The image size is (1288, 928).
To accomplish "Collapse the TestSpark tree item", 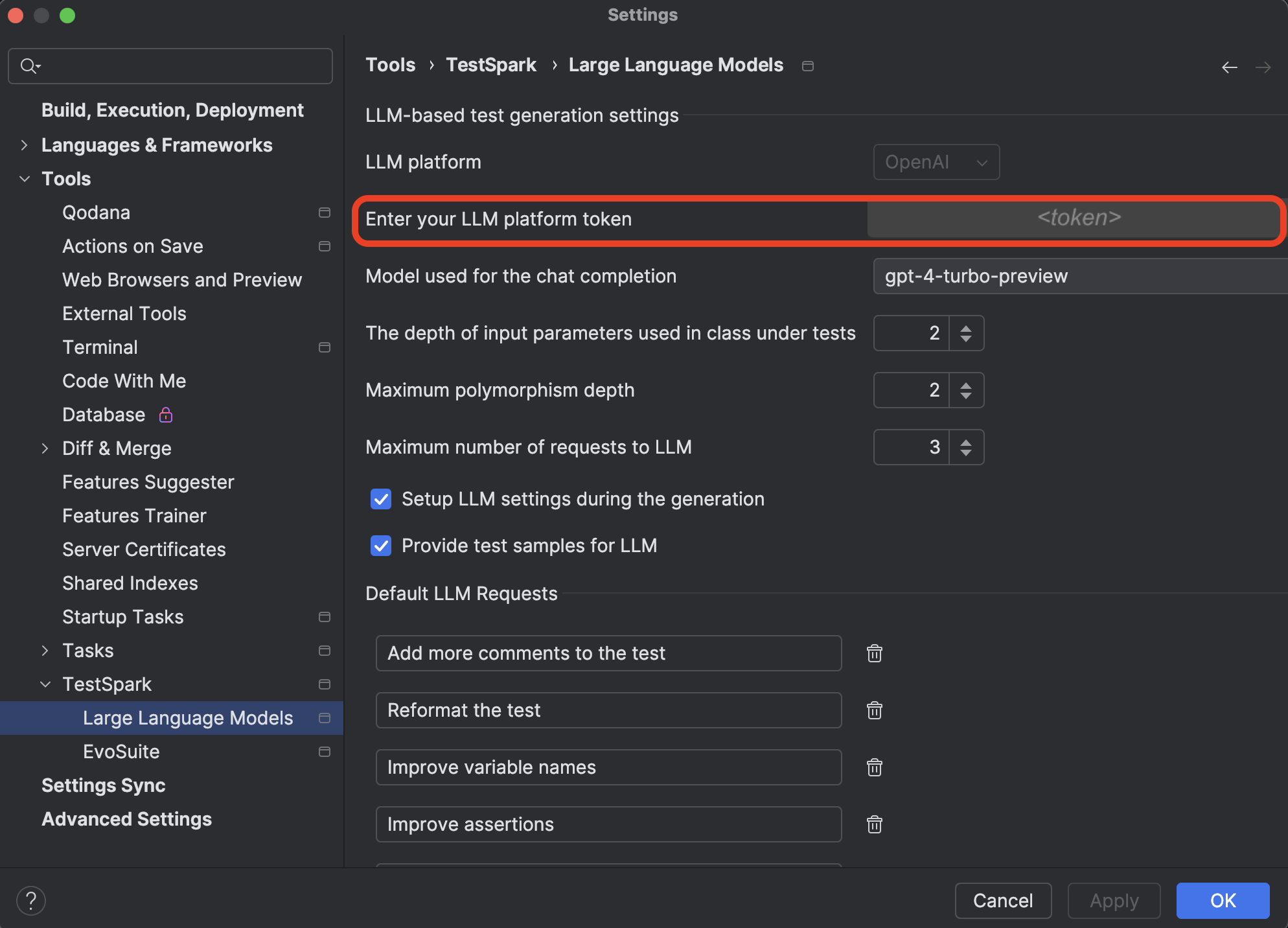I will (47, 684).
